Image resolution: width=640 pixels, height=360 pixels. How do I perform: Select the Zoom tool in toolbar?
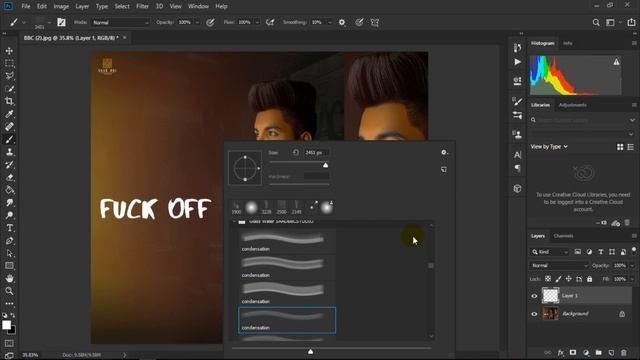(x=9, y=291)
